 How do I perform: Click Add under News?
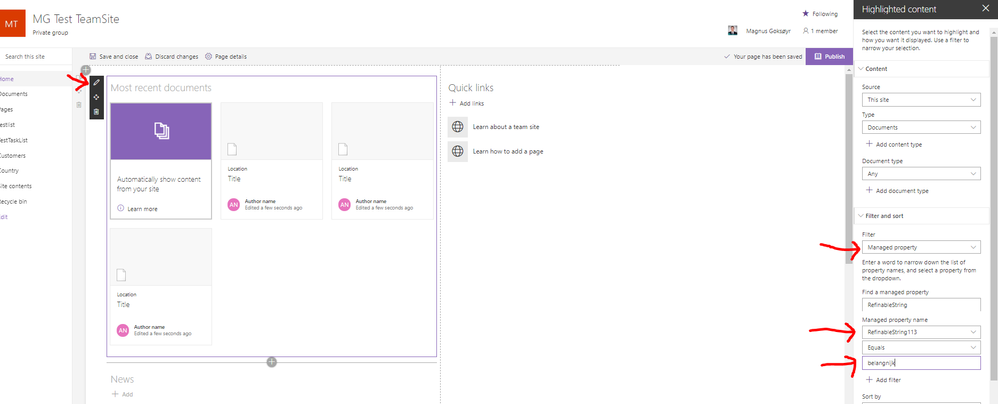point(123,394)
